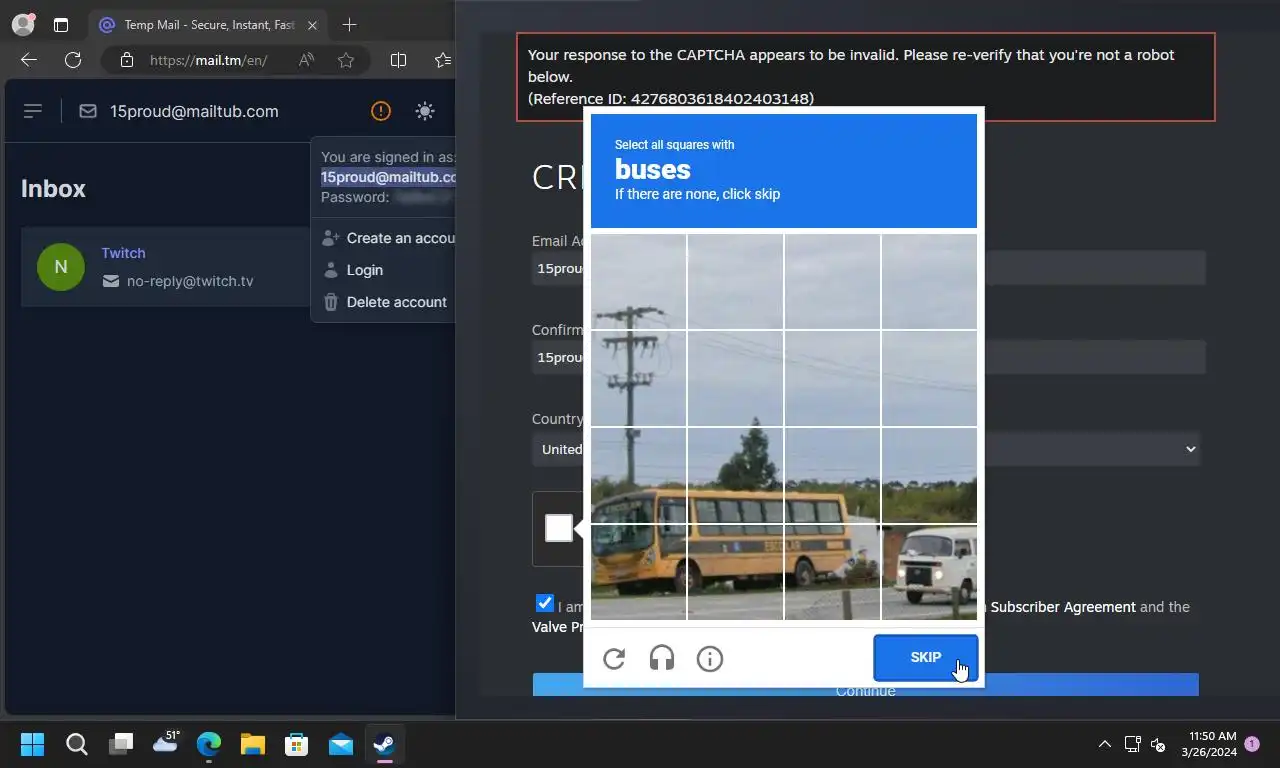Screen dimensions: 1280x768
Task: Open the weather widget showing 51°
Action: click(165, 742)
